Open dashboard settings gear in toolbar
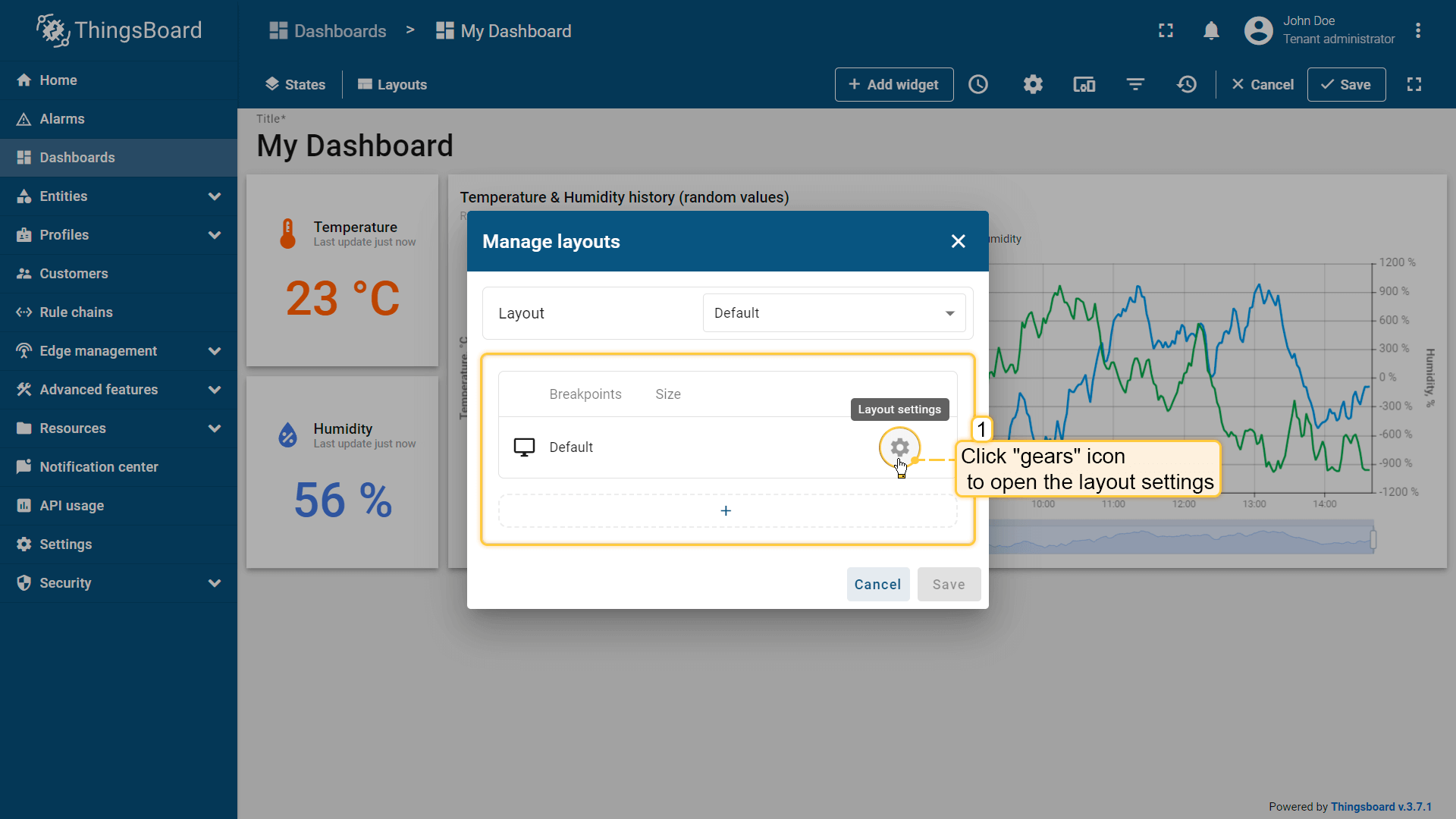1456x819 pixels. [x=1033, y=84]
